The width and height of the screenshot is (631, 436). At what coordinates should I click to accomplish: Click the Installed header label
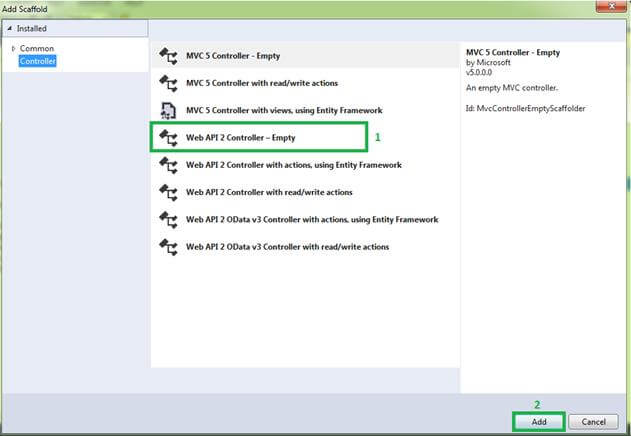tap(31, 29)
